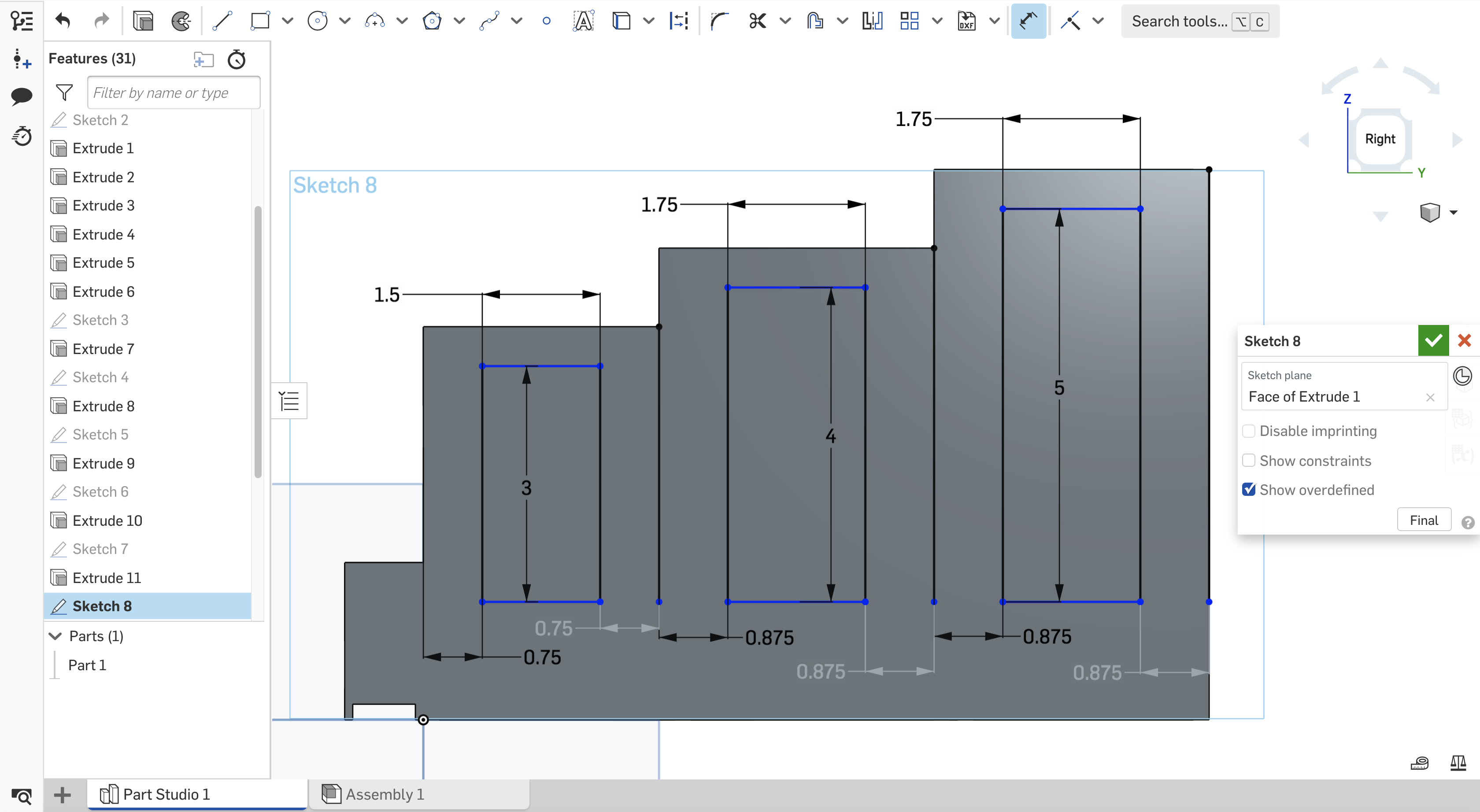Accept Sketch 8 with the green checkmark
The width and height of the screenshot is (1480, 812).
(1433, 340)
